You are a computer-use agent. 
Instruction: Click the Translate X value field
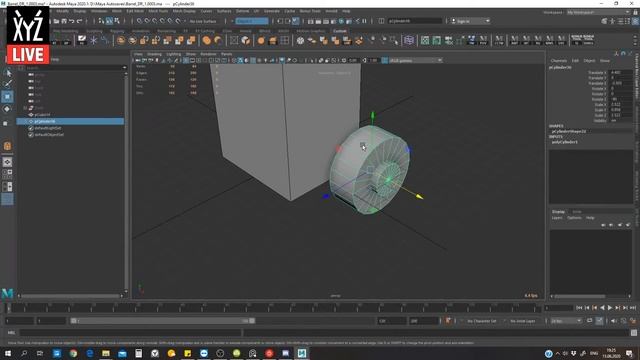click(x=621, y=72)
